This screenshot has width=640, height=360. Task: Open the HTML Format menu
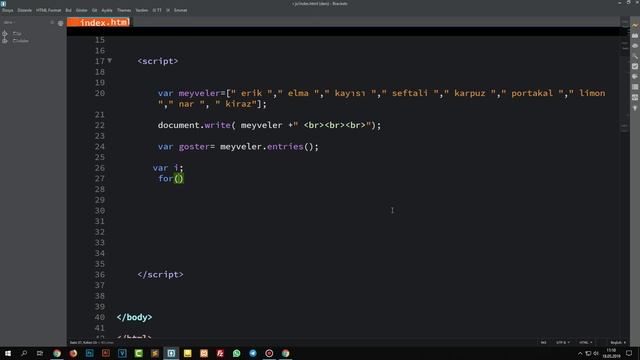click(48, 10)
